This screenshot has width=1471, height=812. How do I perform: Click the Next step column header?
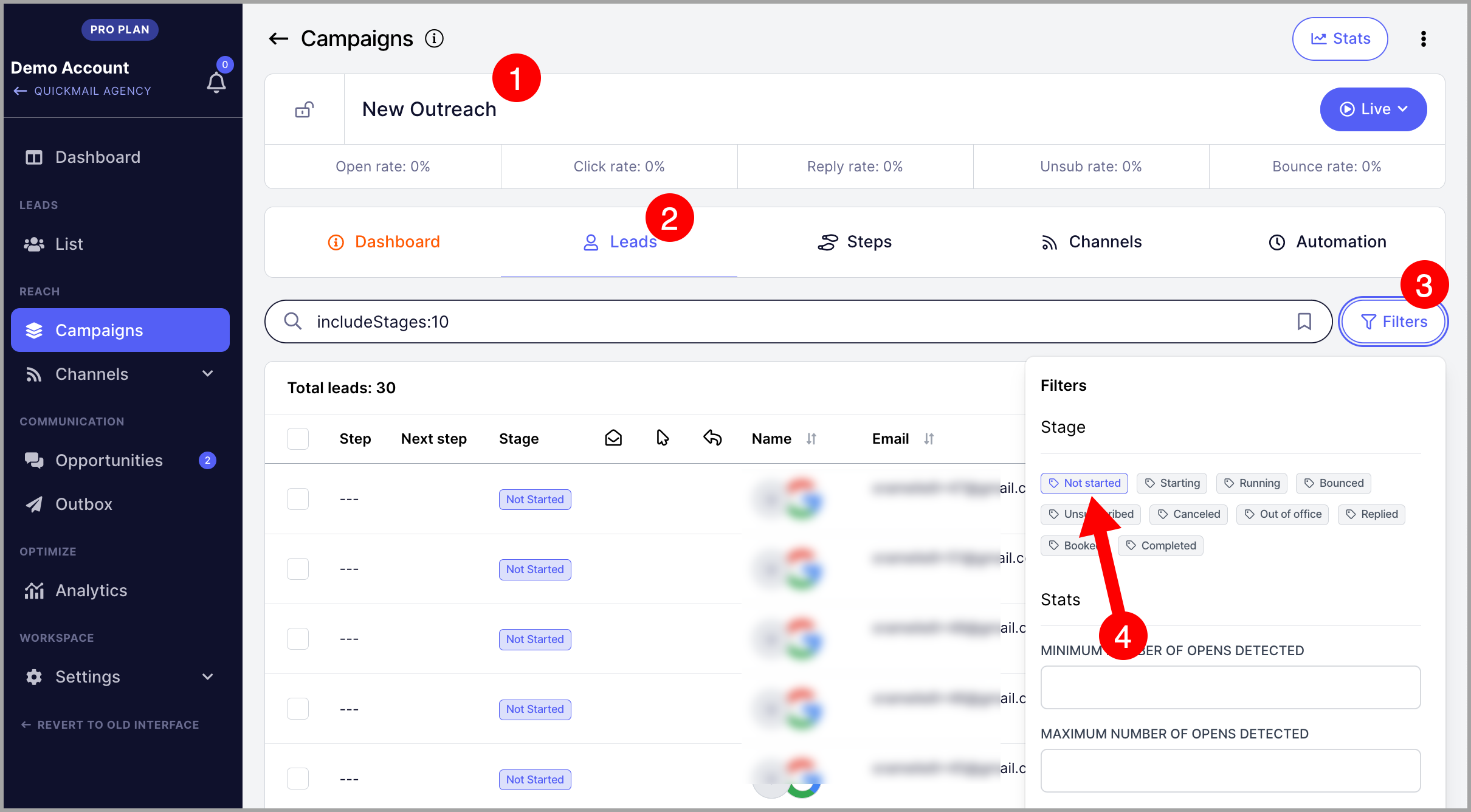434,439
